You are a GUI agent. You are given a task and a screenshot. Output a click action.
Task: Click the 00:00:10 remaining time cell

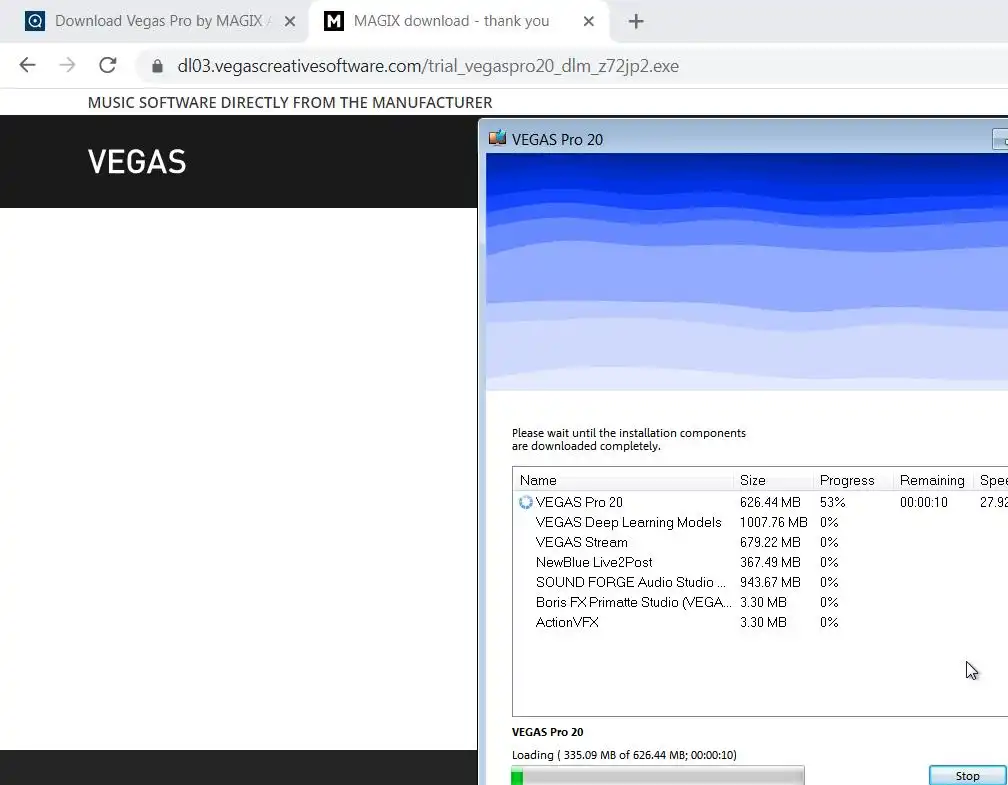[x=924, y=502]
